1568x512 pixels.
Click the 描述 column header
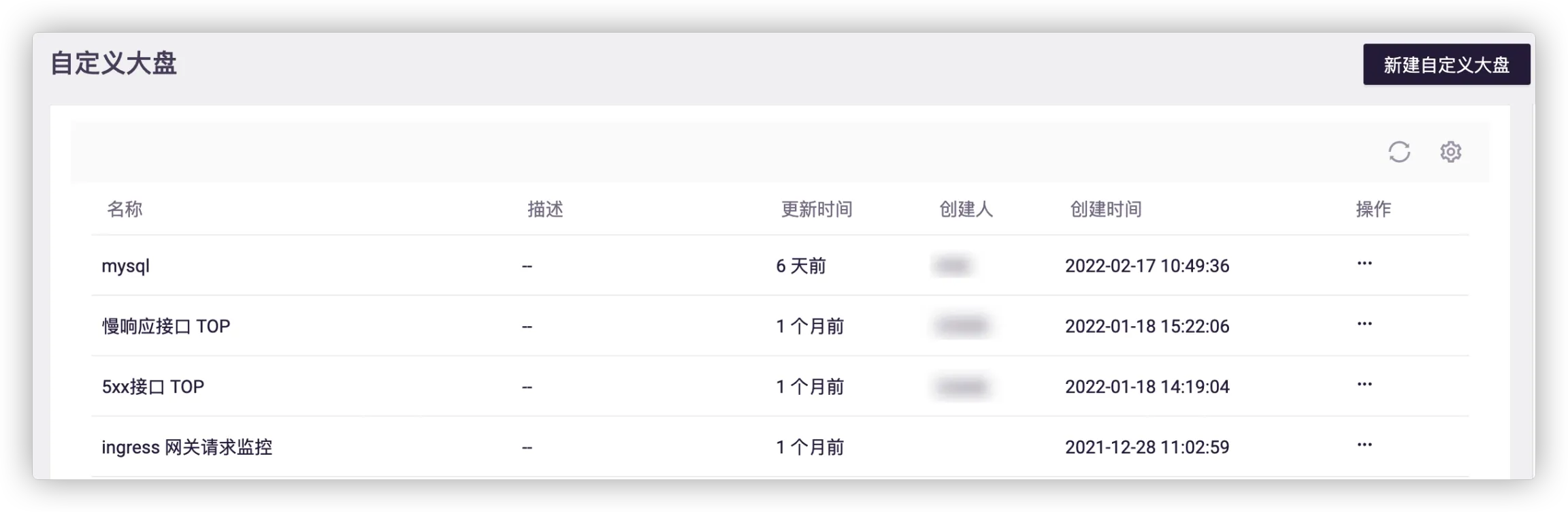coord(545,209)
